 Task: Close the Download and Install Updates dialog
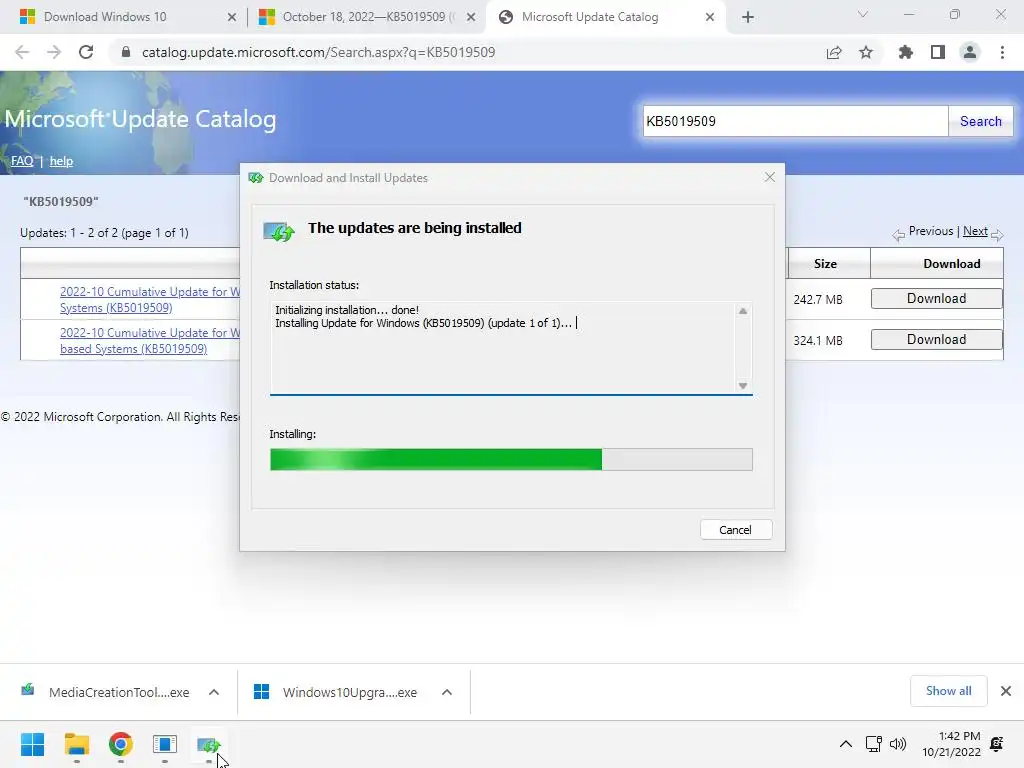click(770, 177)
